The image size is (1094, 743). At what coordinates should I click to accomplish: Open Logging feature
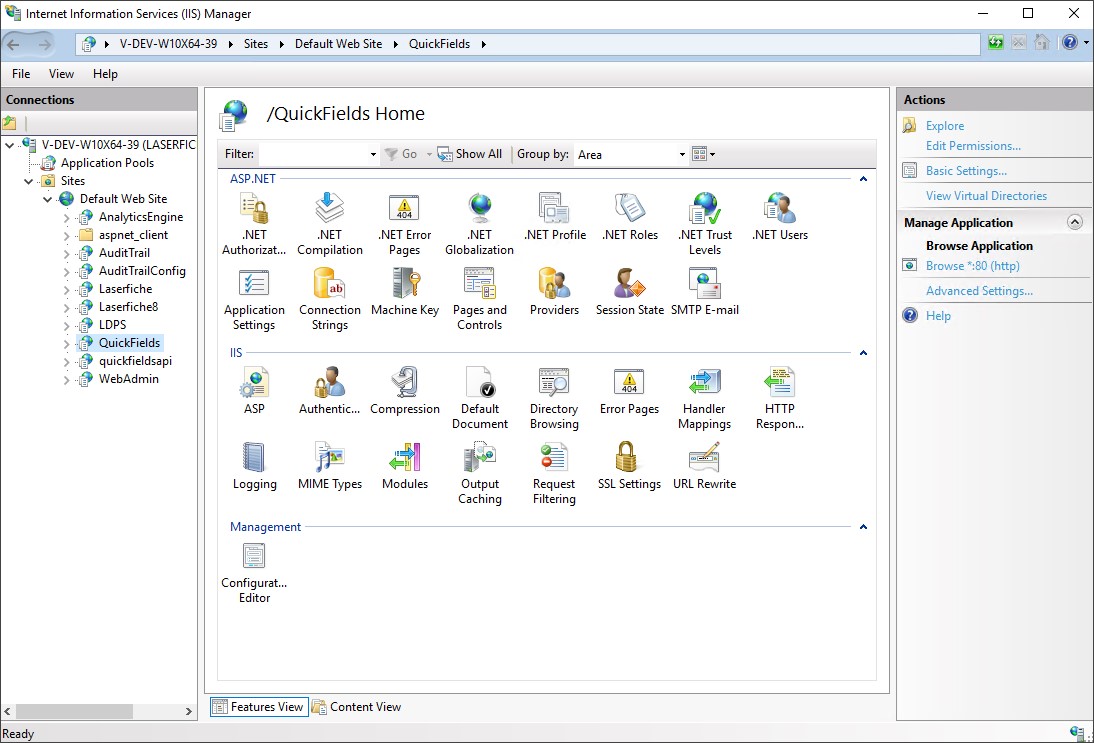coord(254,466)
